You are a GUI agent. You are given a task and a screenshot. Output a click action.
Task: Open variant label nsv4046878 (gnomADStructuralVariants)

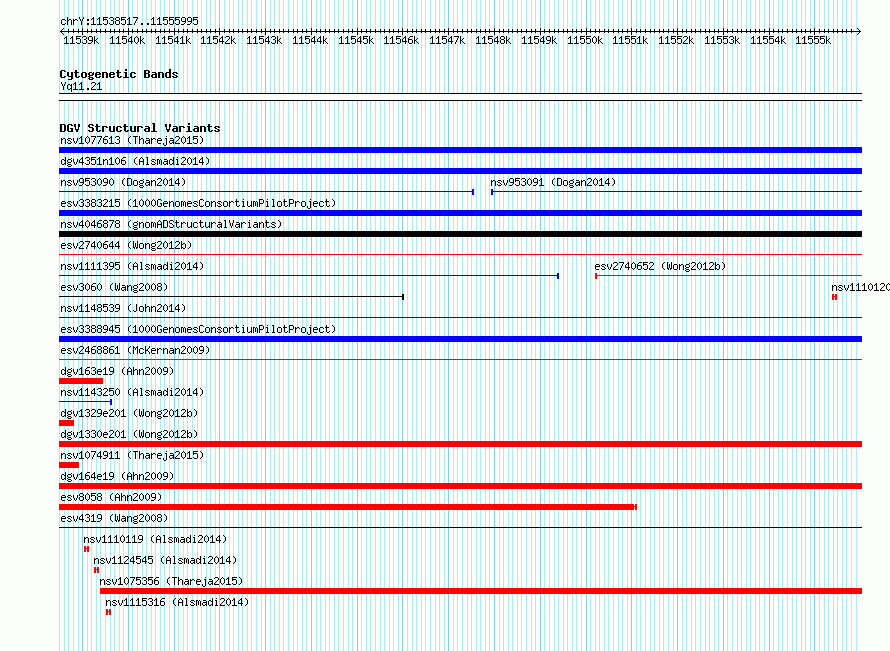(171, 224)
